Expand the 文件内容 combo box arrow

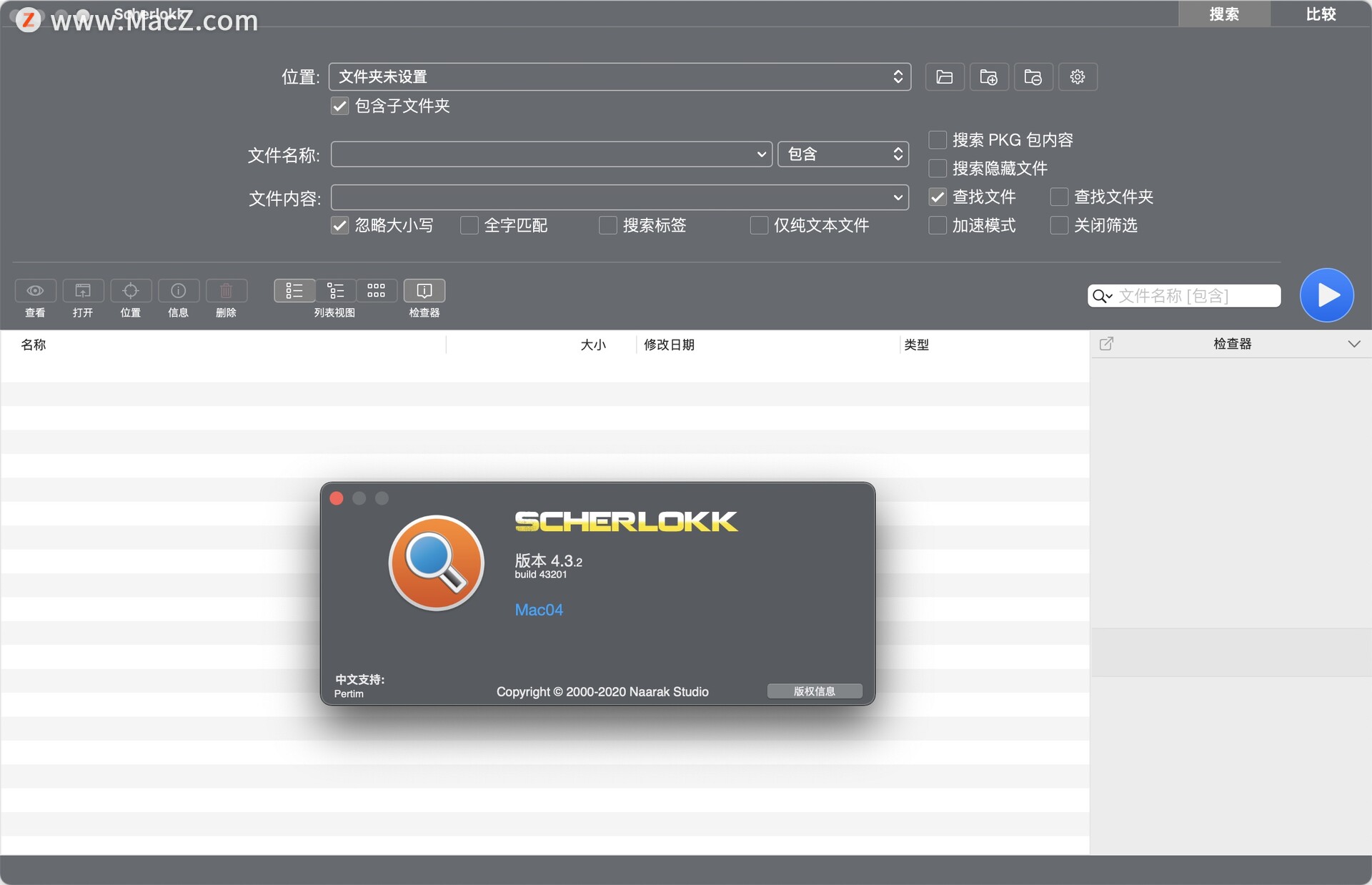tap(898, 198)
